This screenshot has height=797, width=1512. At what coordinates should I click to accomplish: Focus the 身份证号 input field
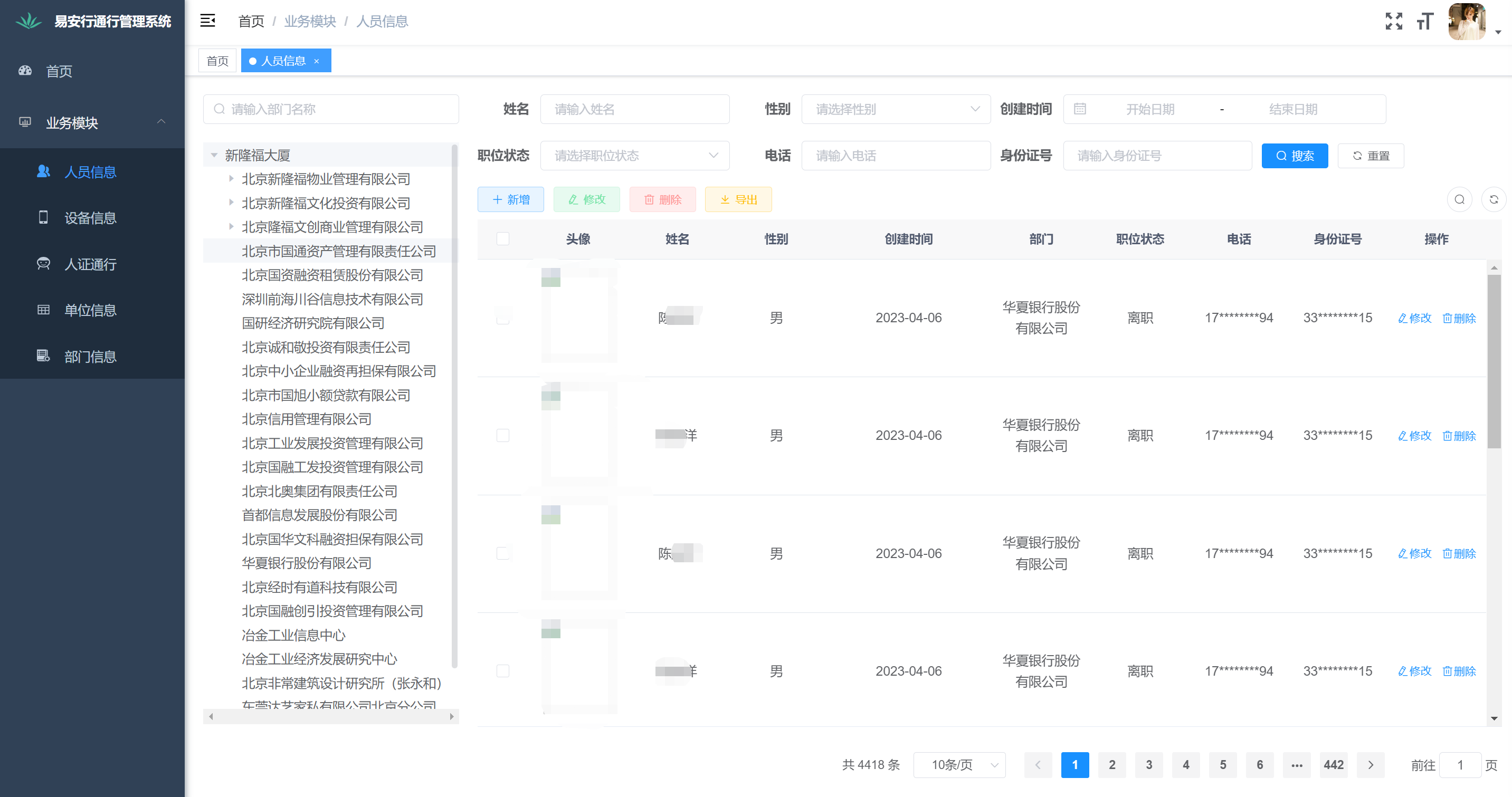[x=1157, y=156]
